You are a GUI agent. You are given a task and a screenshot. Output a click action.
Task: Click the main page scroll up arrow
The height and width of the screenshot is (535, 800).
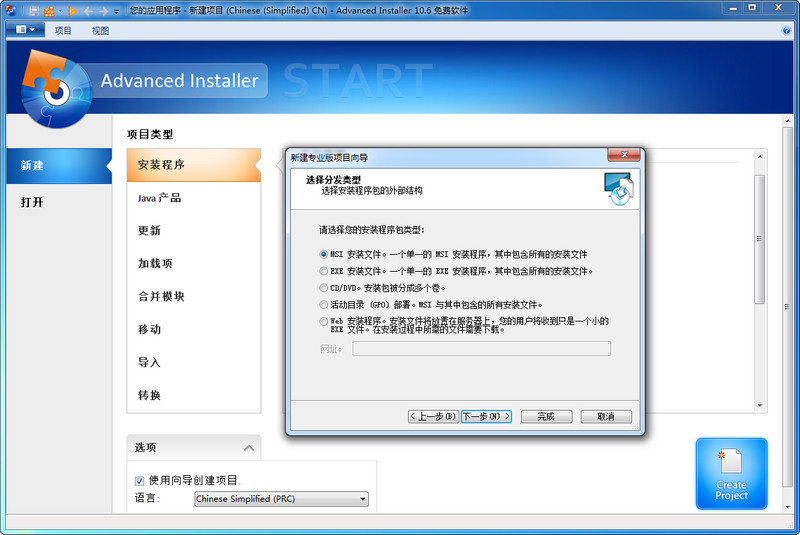pyautogui.click(x=788, y=121)
